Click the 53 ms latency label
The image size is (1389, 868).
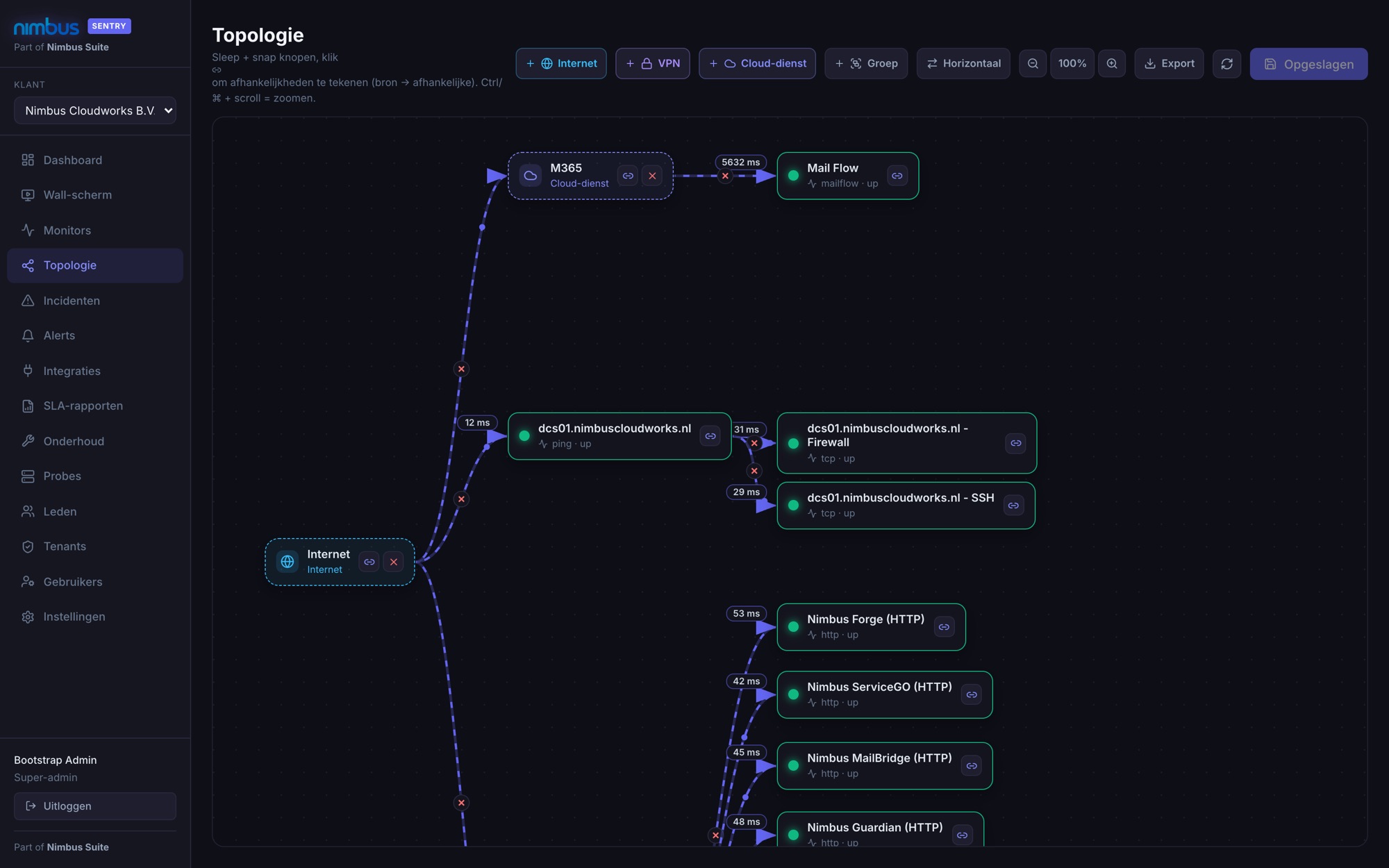coord(747,614)
